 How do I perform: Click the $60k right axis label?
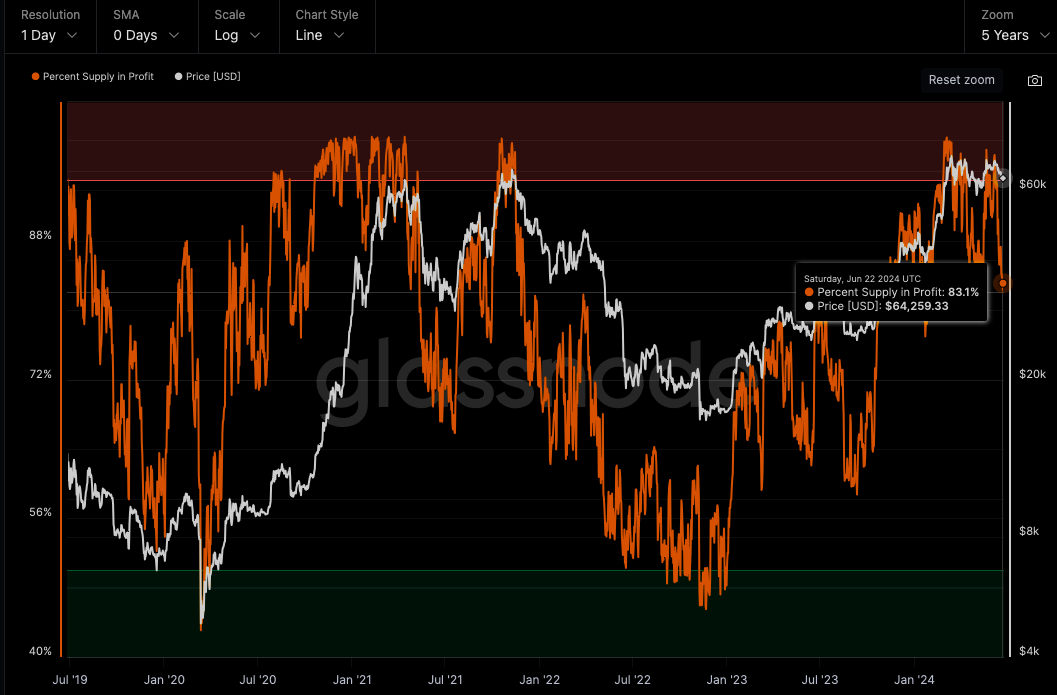click(x=1033, y=184)
